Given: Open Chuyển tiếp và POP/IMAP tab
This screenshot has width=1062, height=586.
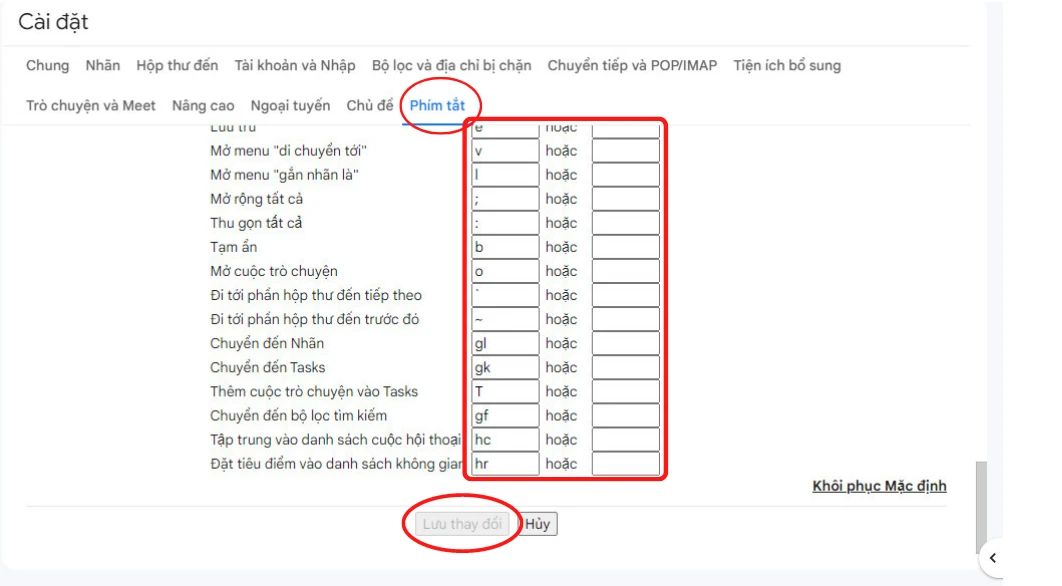Looking at the screenshot, I should coord(633,66).
